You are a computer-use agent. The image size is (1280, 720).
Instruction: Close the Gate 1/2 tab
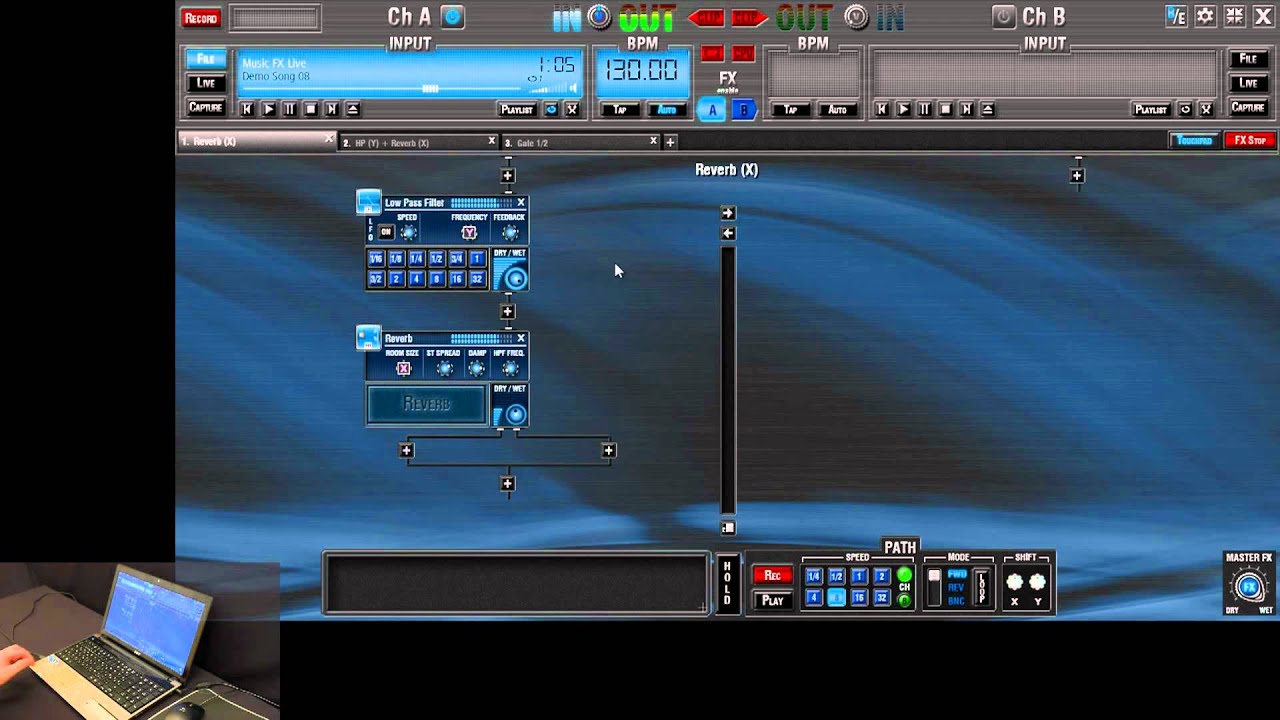coord(654,141)
